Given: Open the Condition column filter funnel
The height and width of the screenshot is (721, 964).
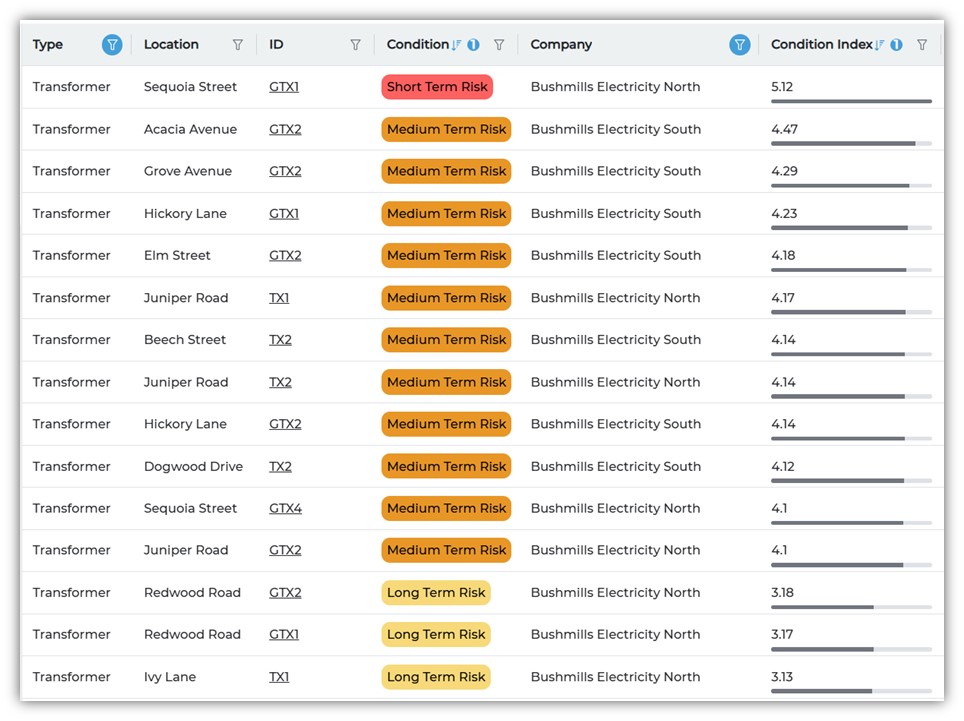Looking at the screenshot, I should 499,45.
